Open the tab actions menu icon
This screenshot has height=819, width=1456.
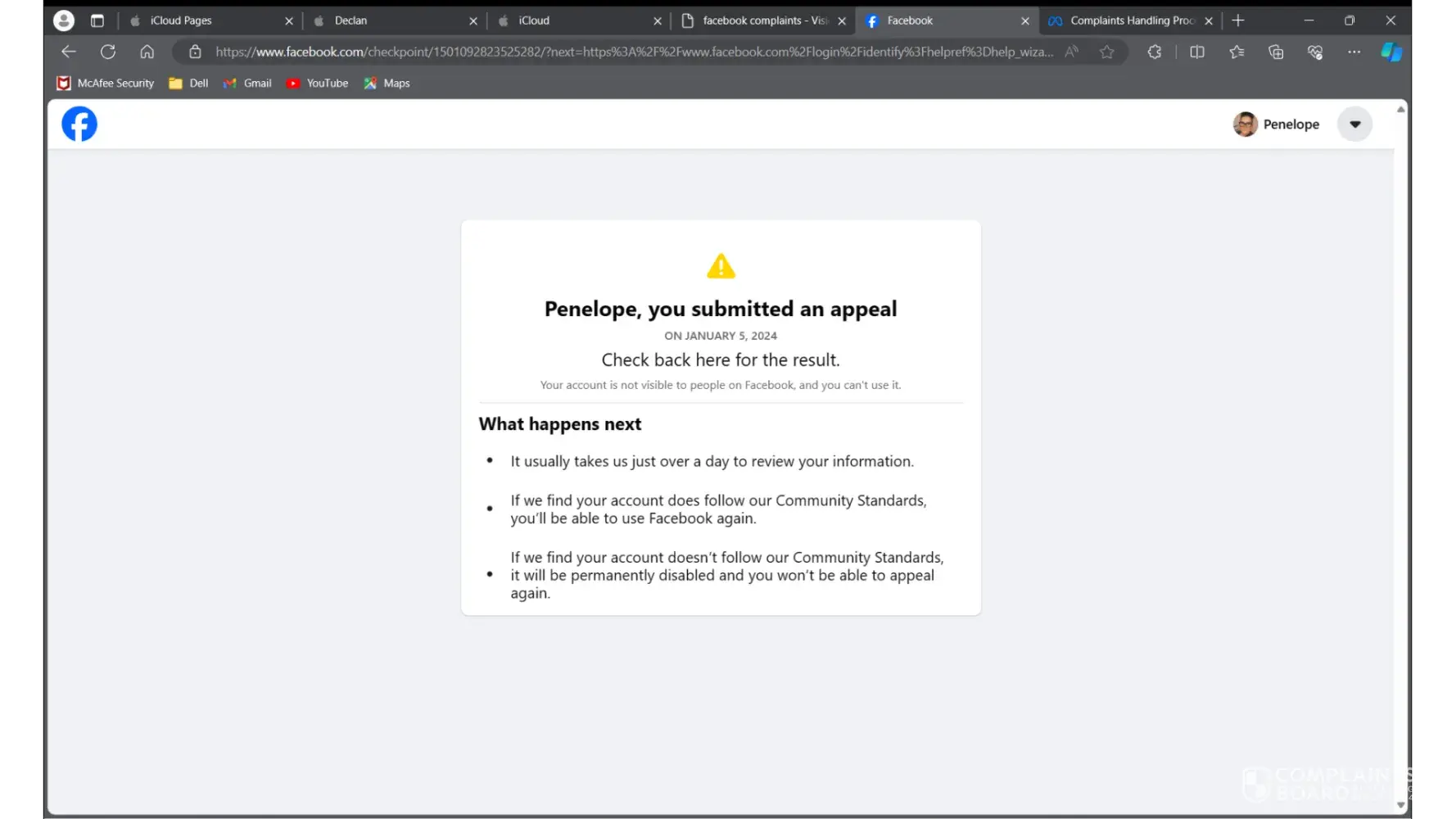pos(97,20)
